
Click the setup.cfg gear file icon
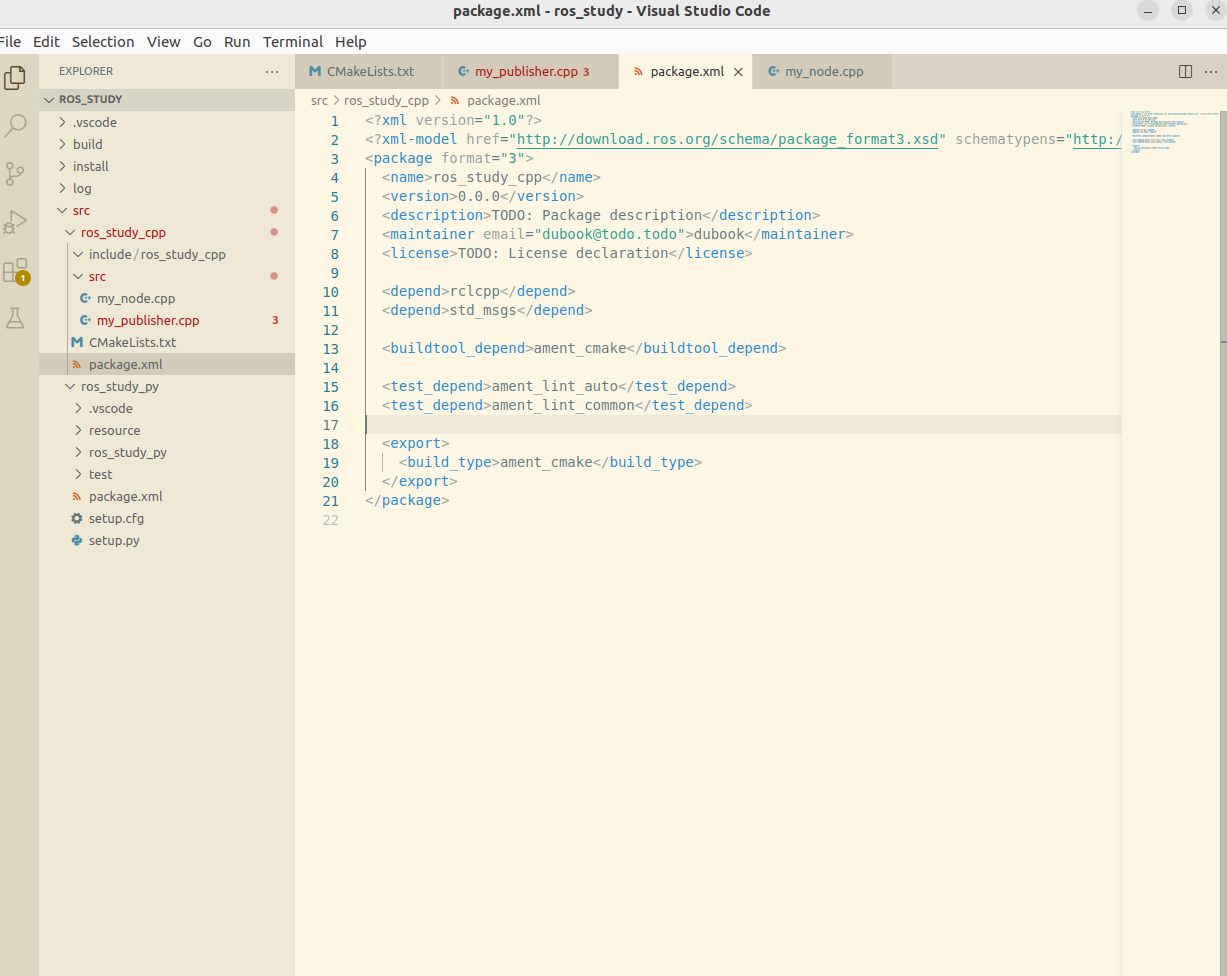(77, 519)
